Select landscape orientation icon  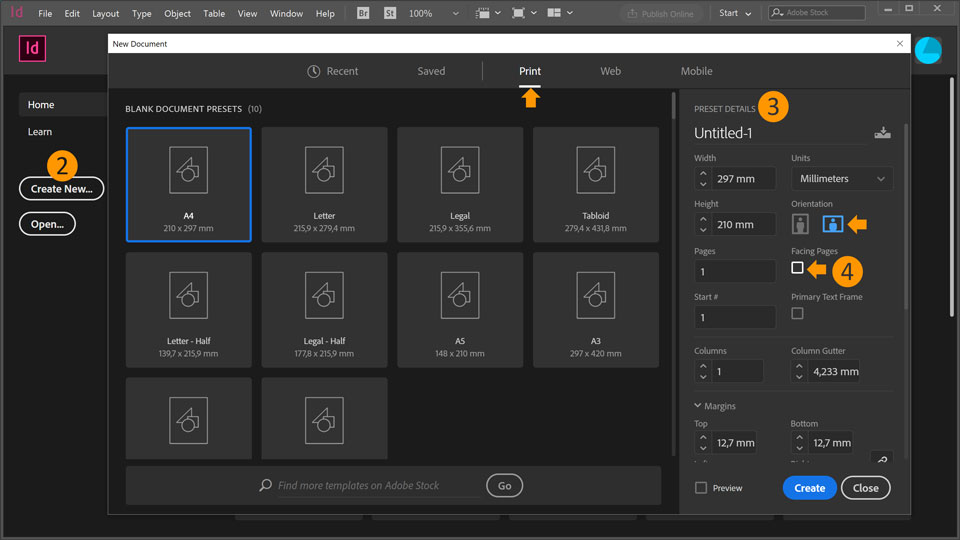tap(833, 224)
